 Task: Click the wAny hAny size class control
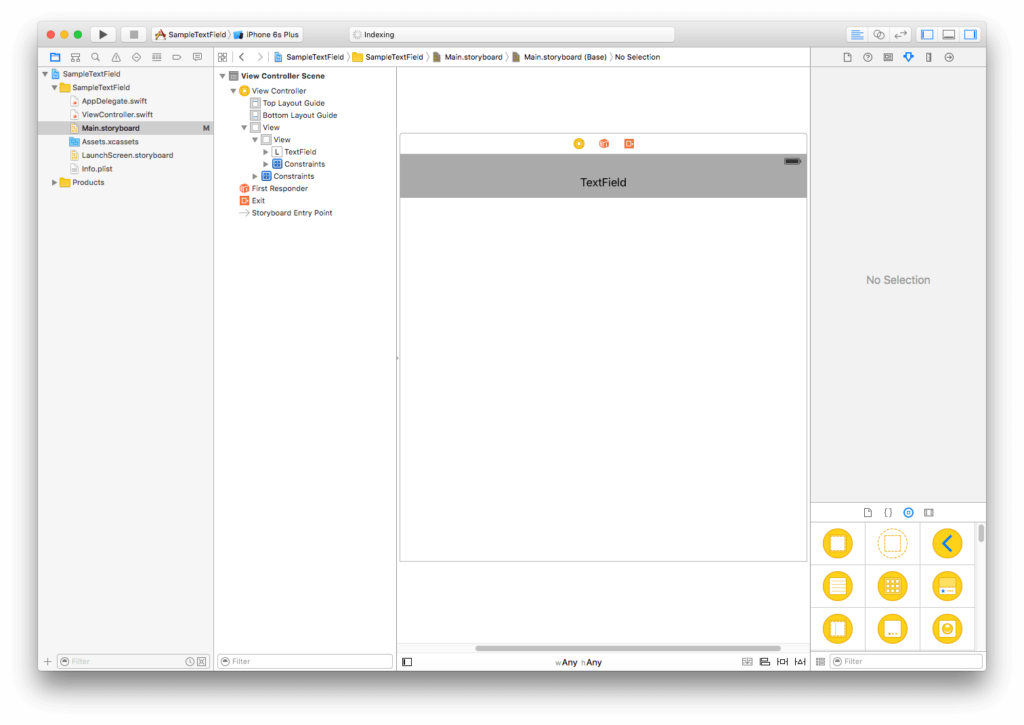pos(579,662)
